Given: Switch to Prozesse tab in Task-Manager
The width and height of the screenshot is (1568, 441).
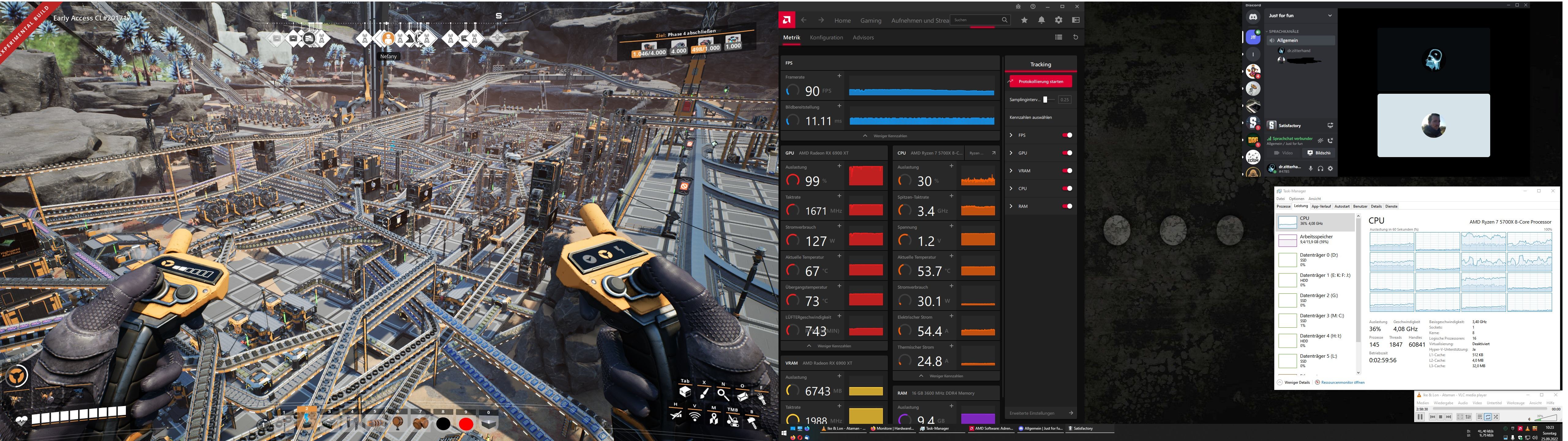Looking at the screenshot, I should click(x=1284, y=206).
